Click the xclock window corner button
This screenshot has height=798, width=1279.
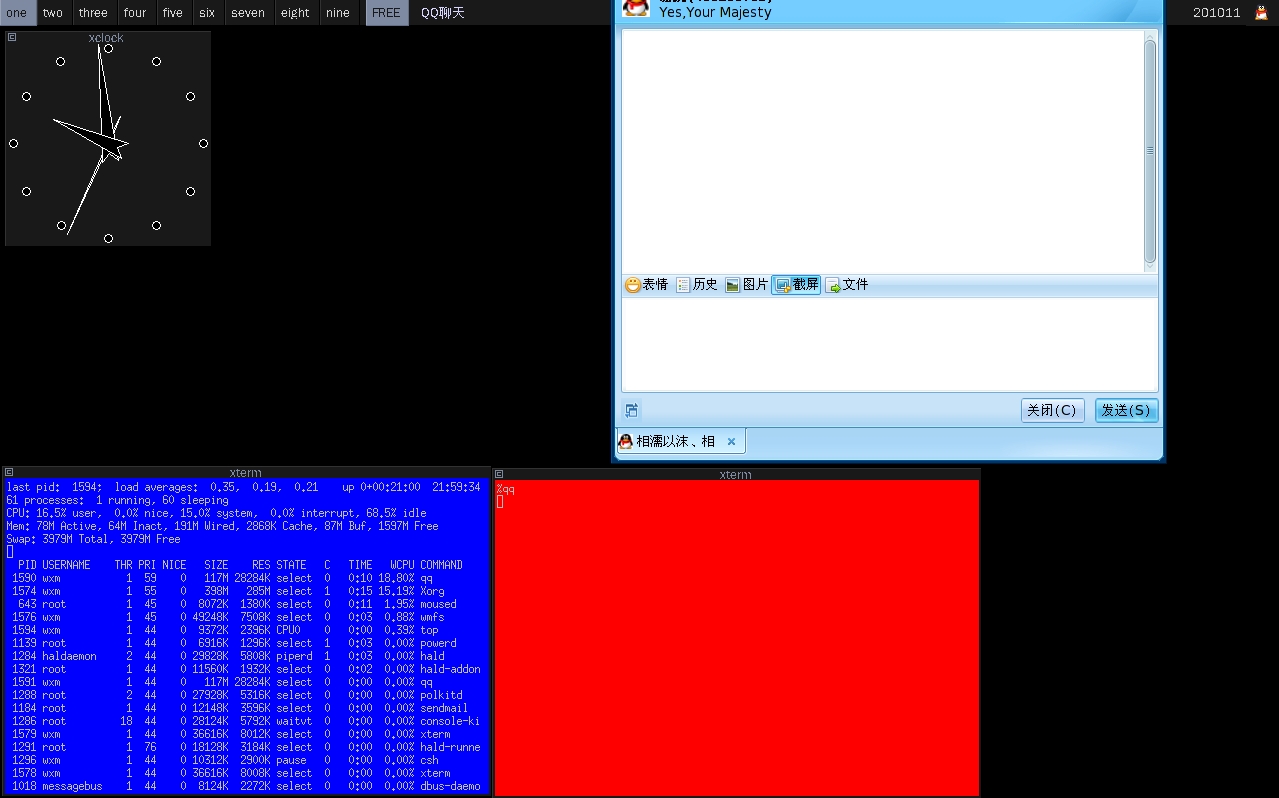(x=12, y=37)
